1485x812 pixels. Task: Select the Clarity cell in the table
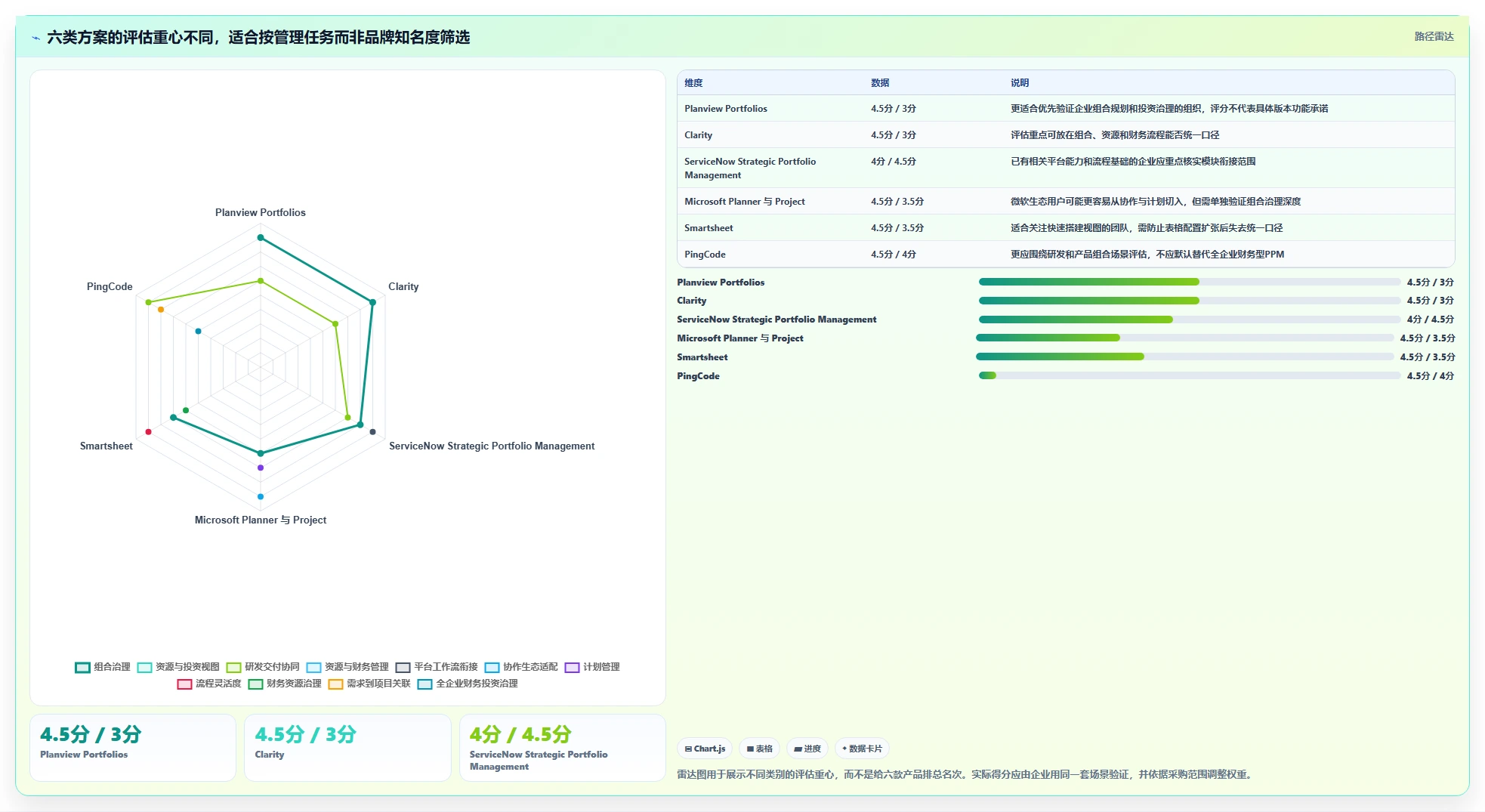[x=699, y=135]
